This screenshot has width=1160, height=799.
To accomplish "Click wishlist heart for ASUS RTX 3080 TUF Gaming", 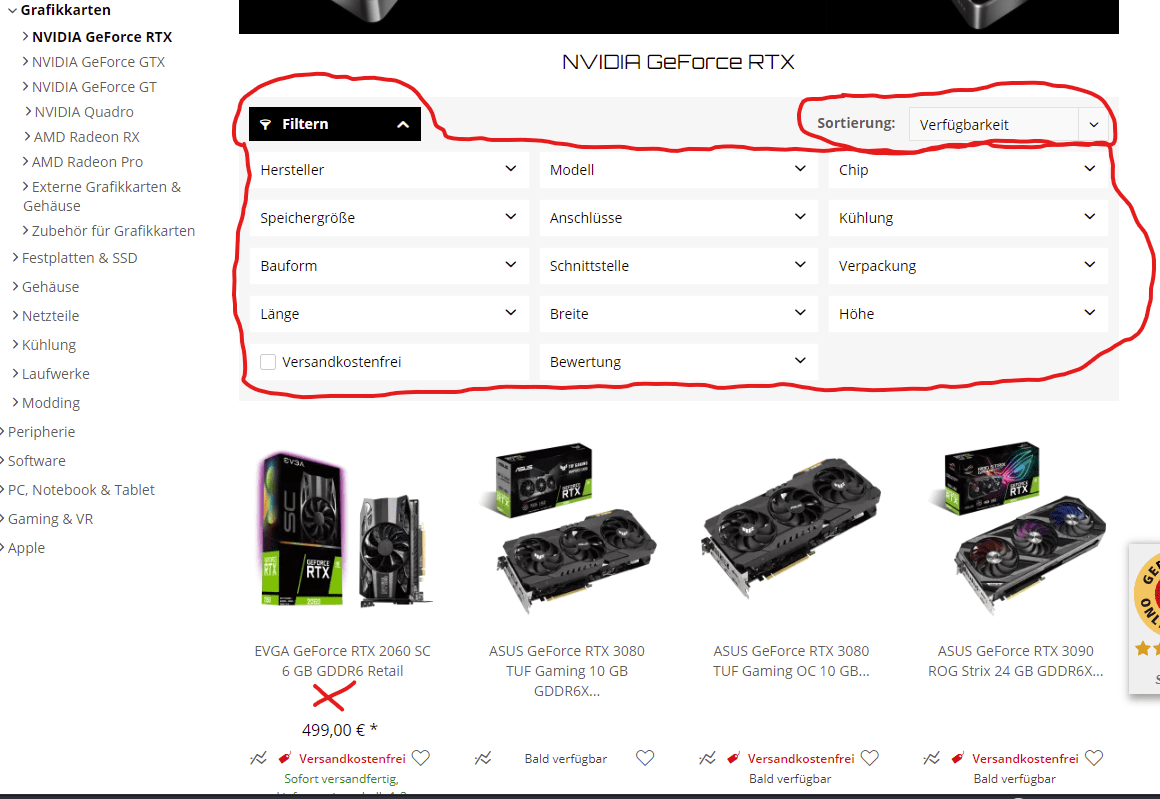I will coord(645,758).
